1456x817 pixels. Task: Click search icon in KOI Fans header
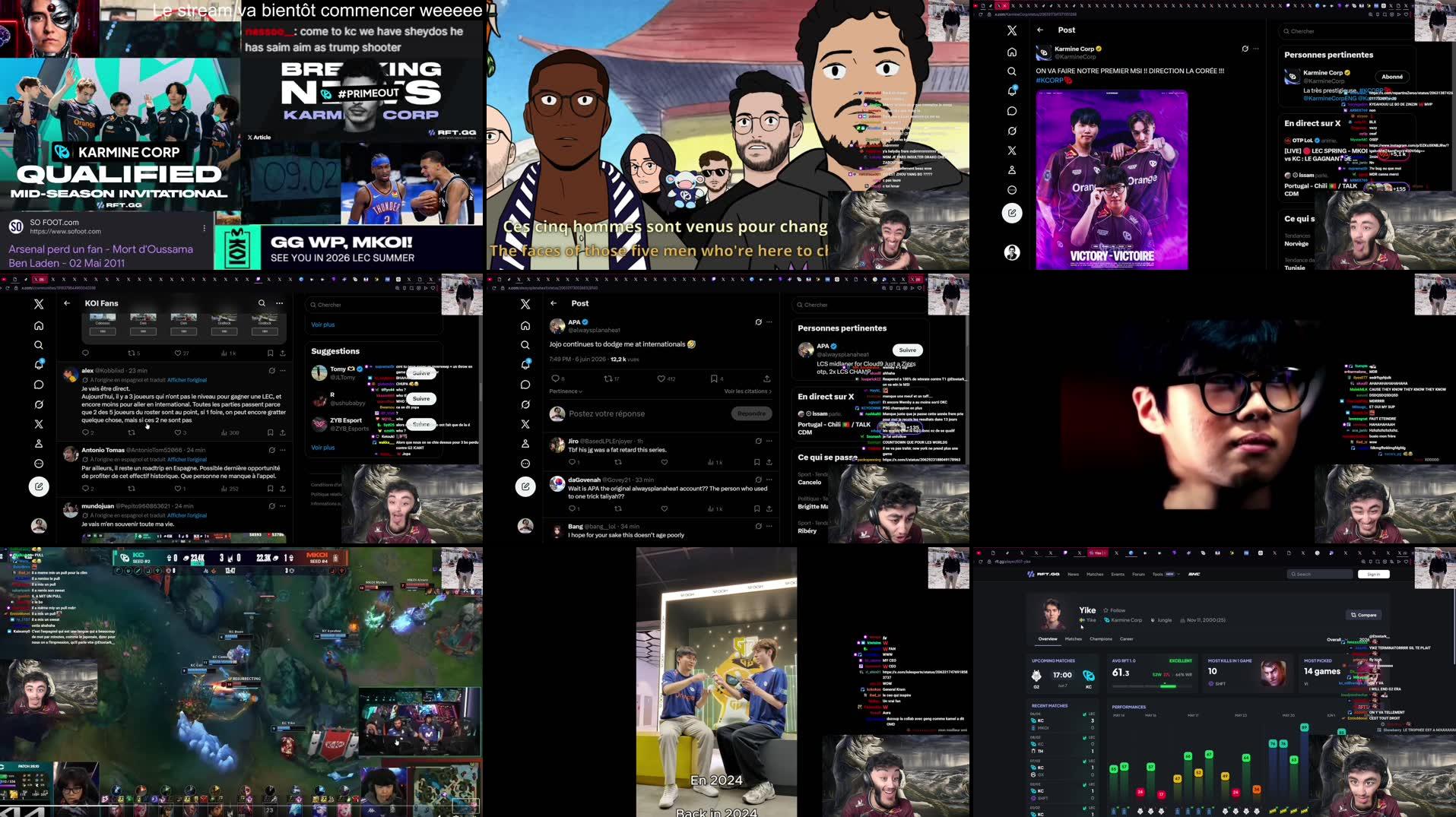[262, 303]
